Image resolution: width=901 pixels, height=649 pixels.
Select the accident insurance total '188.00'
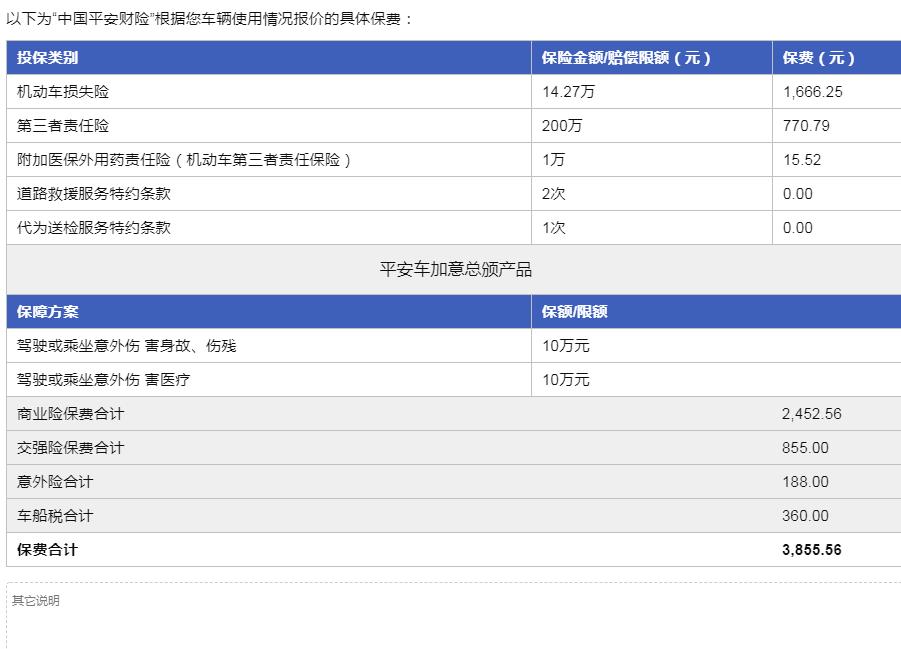pos(805,481)
